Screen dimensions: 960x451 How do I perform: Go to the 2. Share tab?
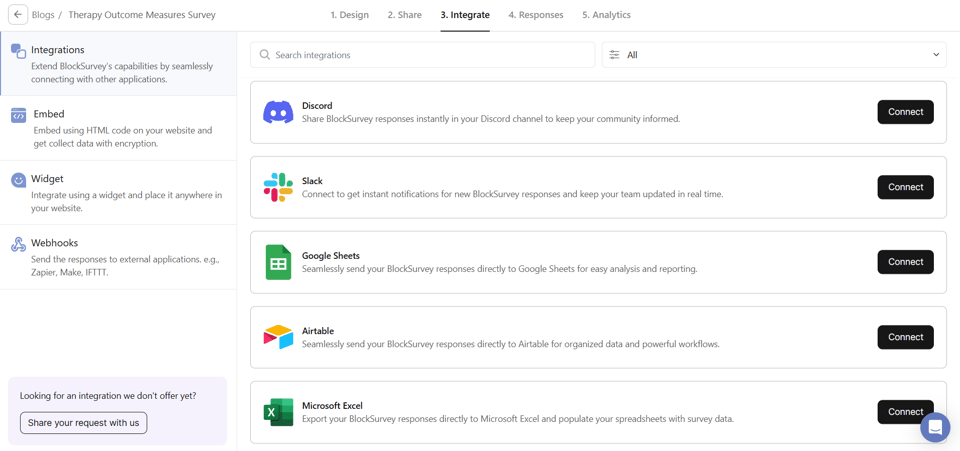(405, 15)
